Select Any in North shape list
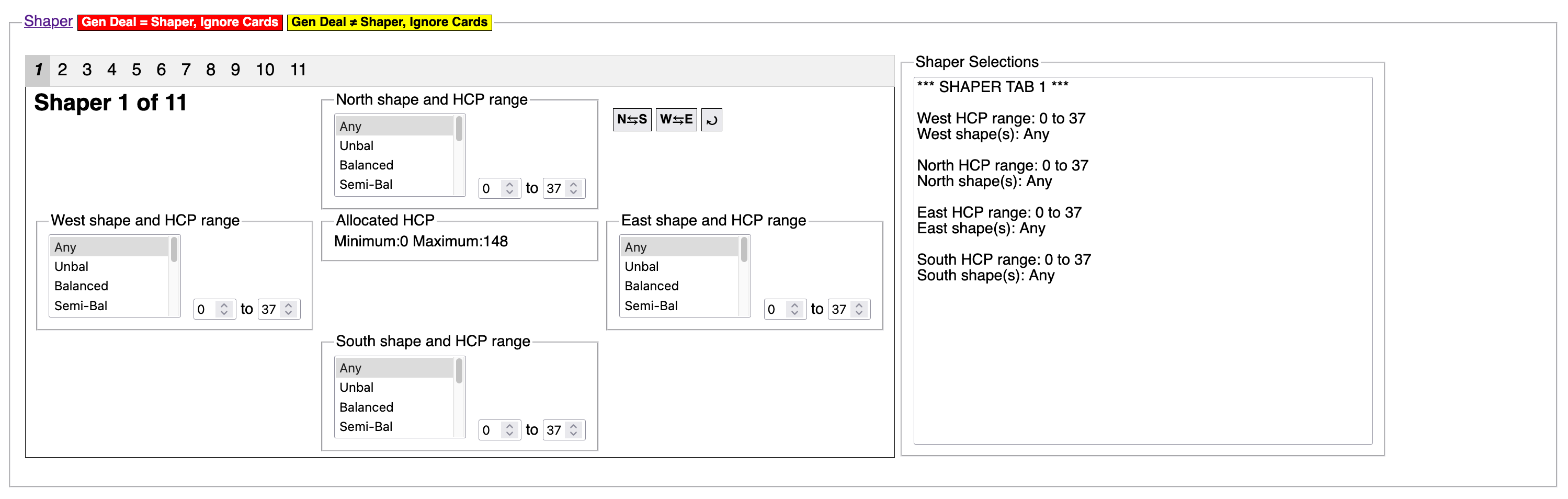The height and width of the screenshot is (499, 1568). 394,126
